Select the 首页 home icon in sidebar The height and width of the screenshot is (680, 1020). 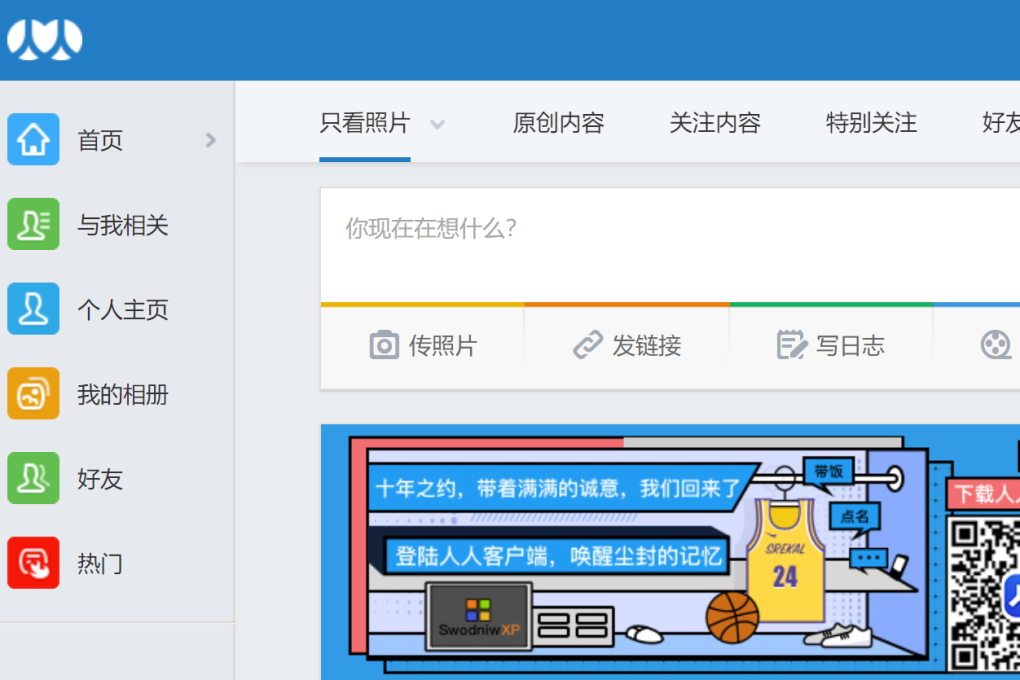coord(34,139)
